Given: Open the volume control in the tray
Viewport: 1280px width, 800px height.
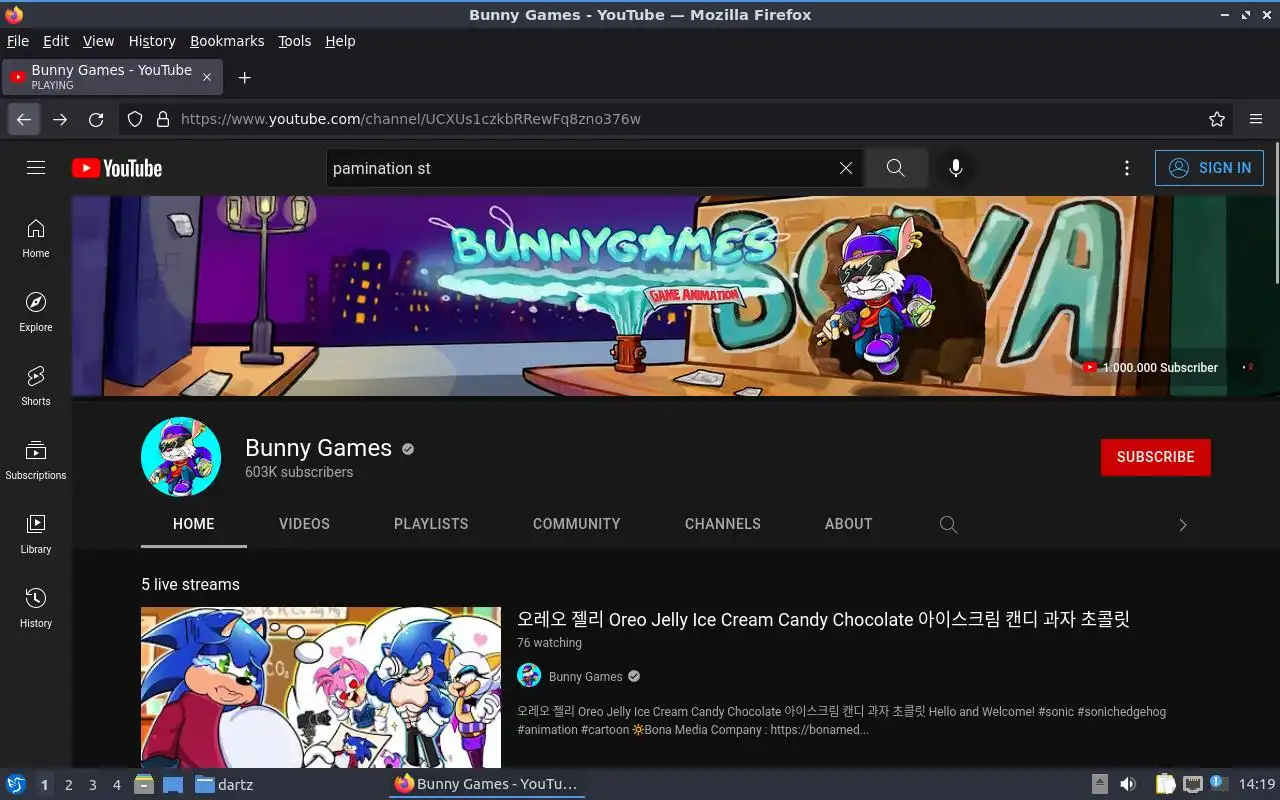Looking at the screenshot, I should click(x=1127, y=784).
